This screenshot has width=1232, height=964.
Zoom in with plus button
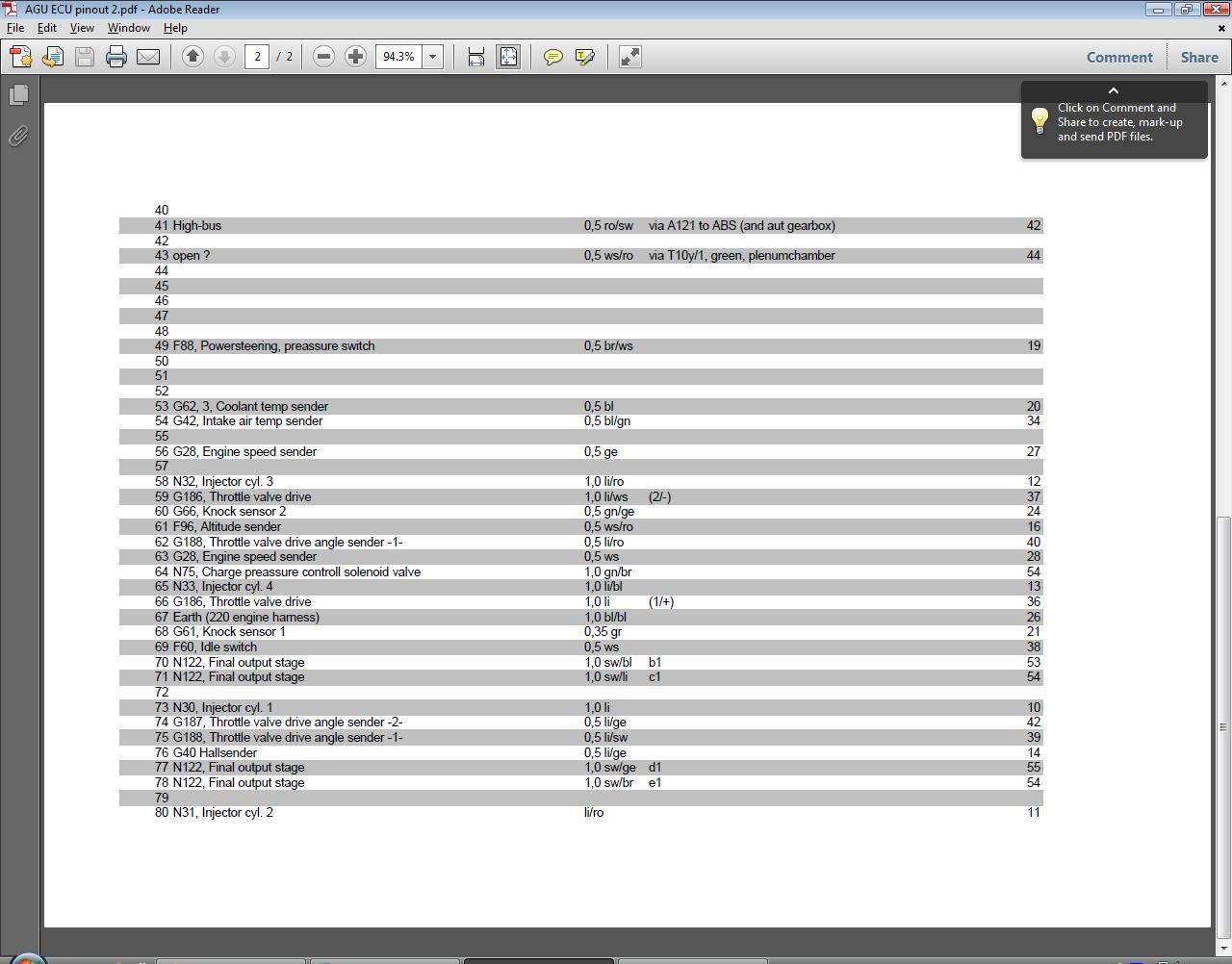(x=355, y=57)
